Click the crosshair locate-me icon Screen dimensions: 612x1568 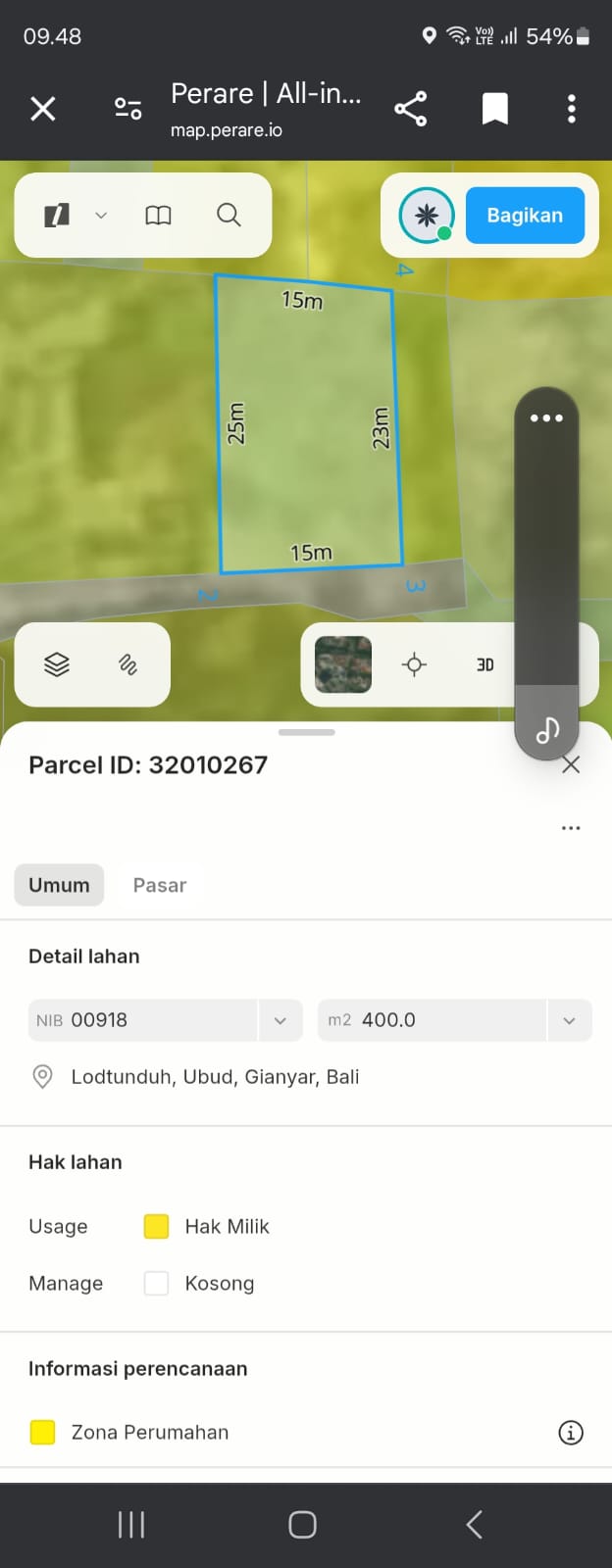tap(414, 664)
